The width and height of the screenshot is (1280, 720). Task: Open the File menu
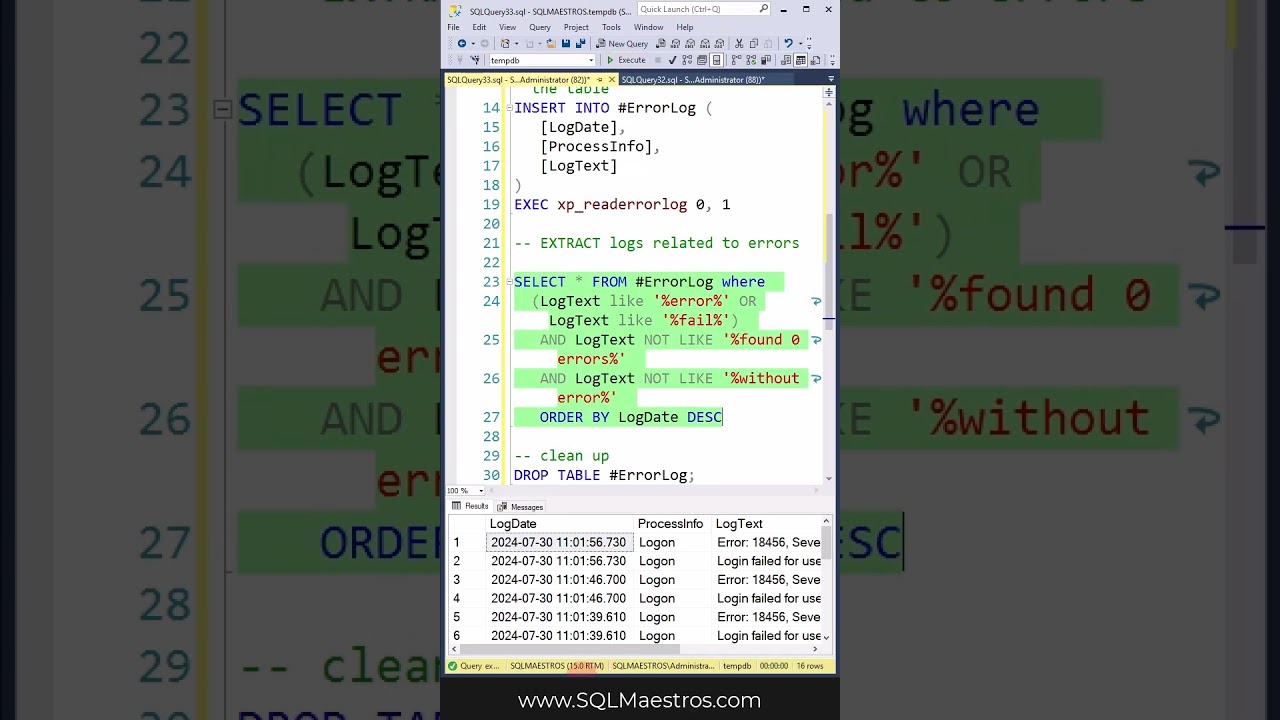click(x=454, y=27)
